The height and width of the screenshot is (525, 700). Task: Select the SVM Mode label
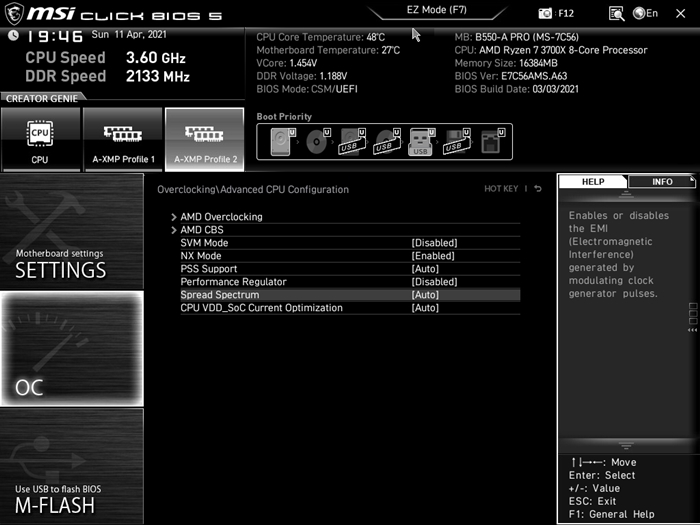pyautogui.click(x=204, y=243)
